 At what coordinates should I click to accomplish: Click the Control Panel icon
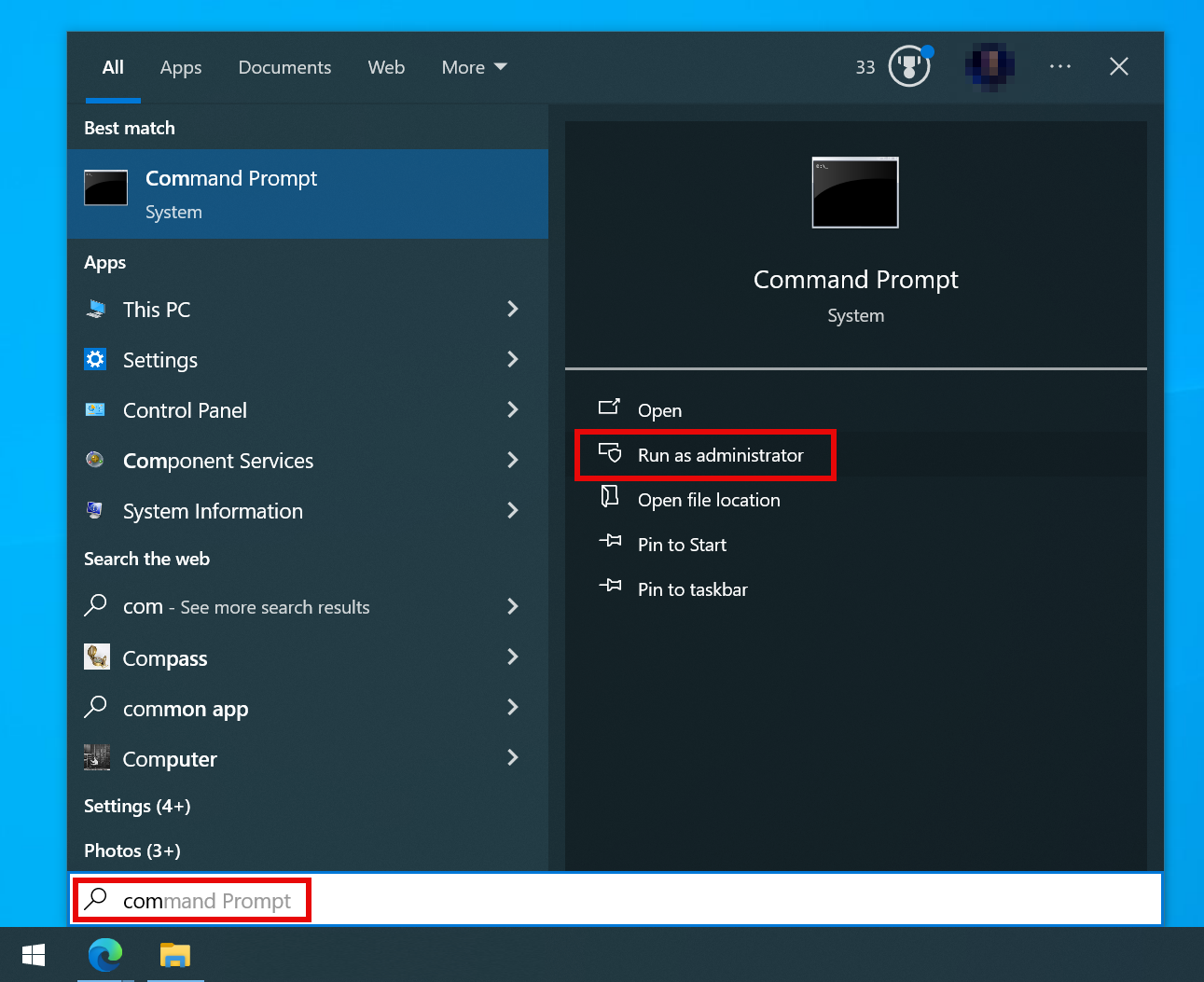click(95, 409)
